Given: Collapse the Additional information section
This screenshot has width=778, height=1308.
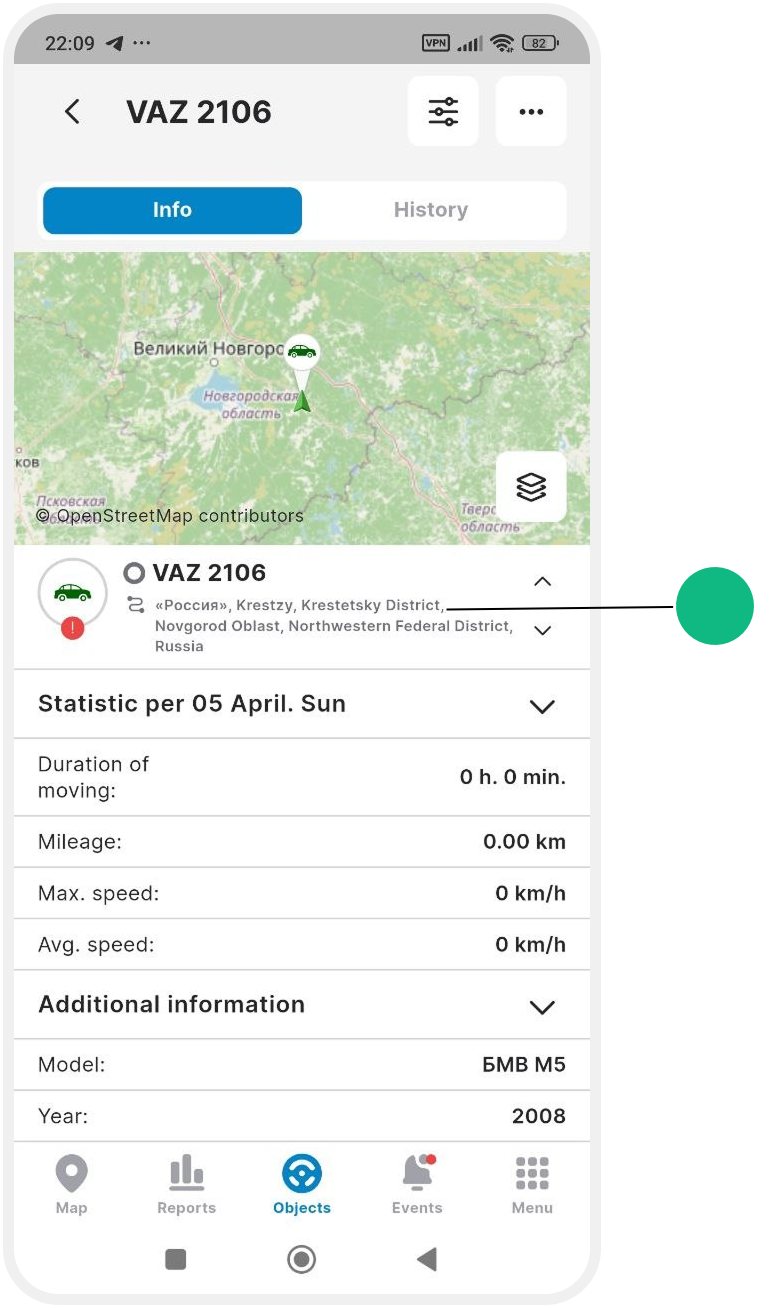Looking at the screenshot, I should (x=542, y=1007).
